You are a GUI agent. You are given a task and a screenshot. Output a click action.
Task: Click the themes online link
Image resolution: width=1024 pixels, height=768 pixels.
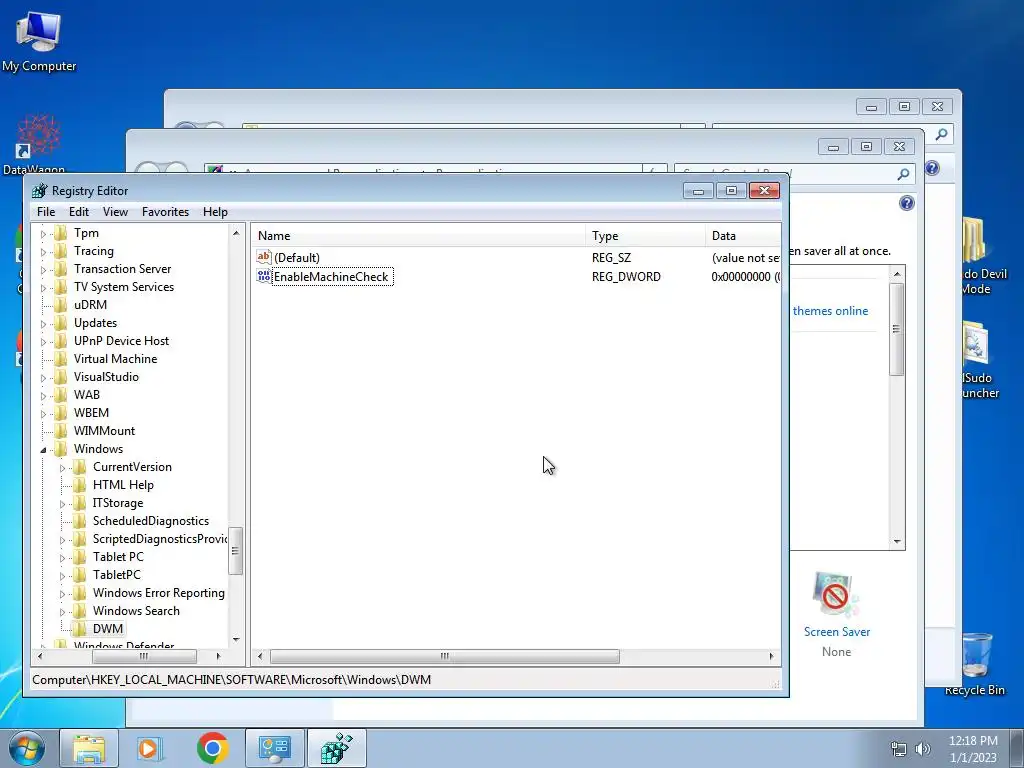830,311
